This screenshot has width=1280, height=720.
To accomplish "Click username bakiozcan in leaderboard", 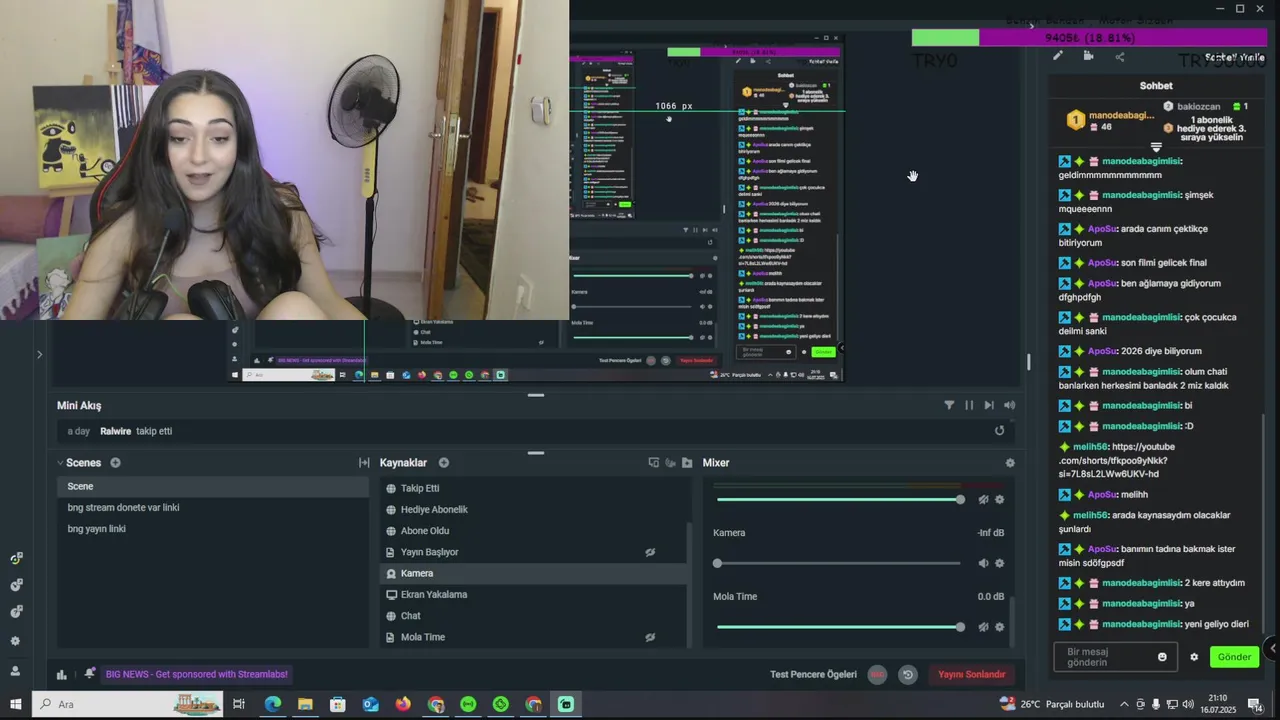I will pos(1198,106).
